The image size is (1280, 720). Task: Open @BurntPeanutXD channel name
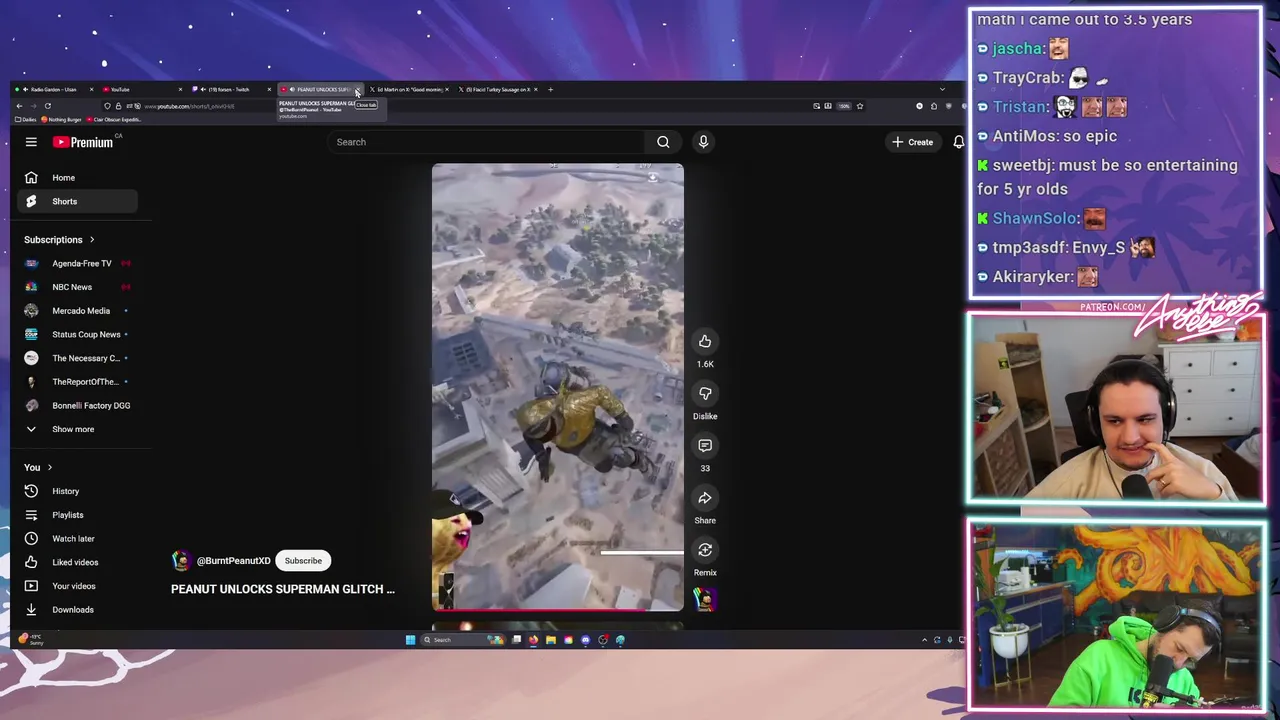point(233,561)
